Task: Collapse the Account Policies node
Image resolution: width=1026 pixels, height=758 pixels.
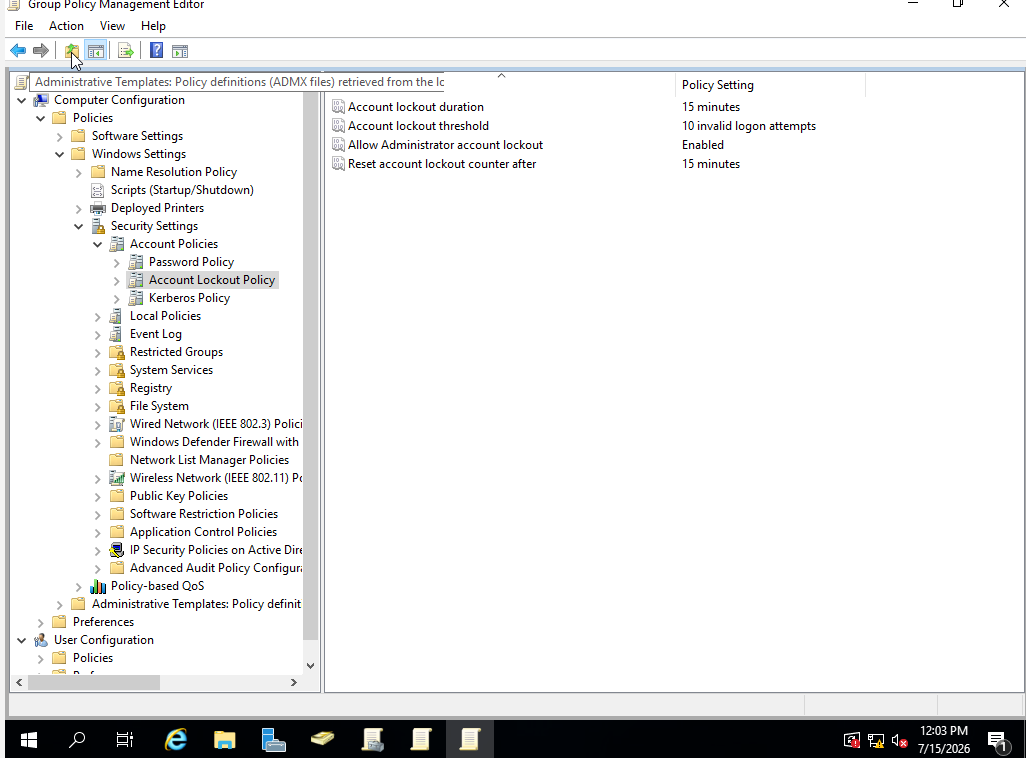Action: (97, 244)
